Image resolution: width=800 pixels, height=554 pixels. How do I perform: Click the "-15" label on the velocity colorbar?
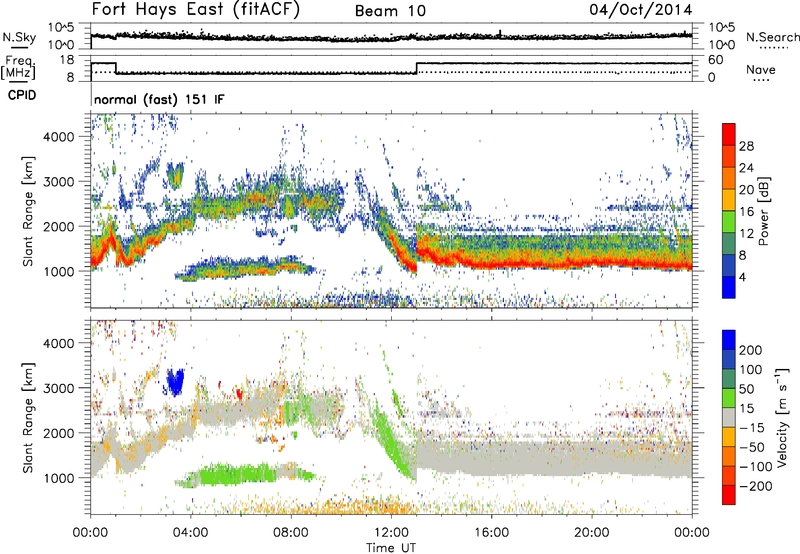[x=752, y=427]
